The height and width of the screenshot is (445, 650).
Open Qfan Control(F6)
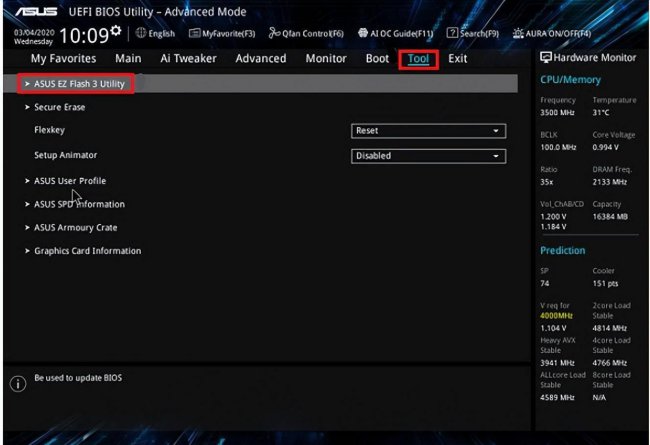(x=313, y=34)
